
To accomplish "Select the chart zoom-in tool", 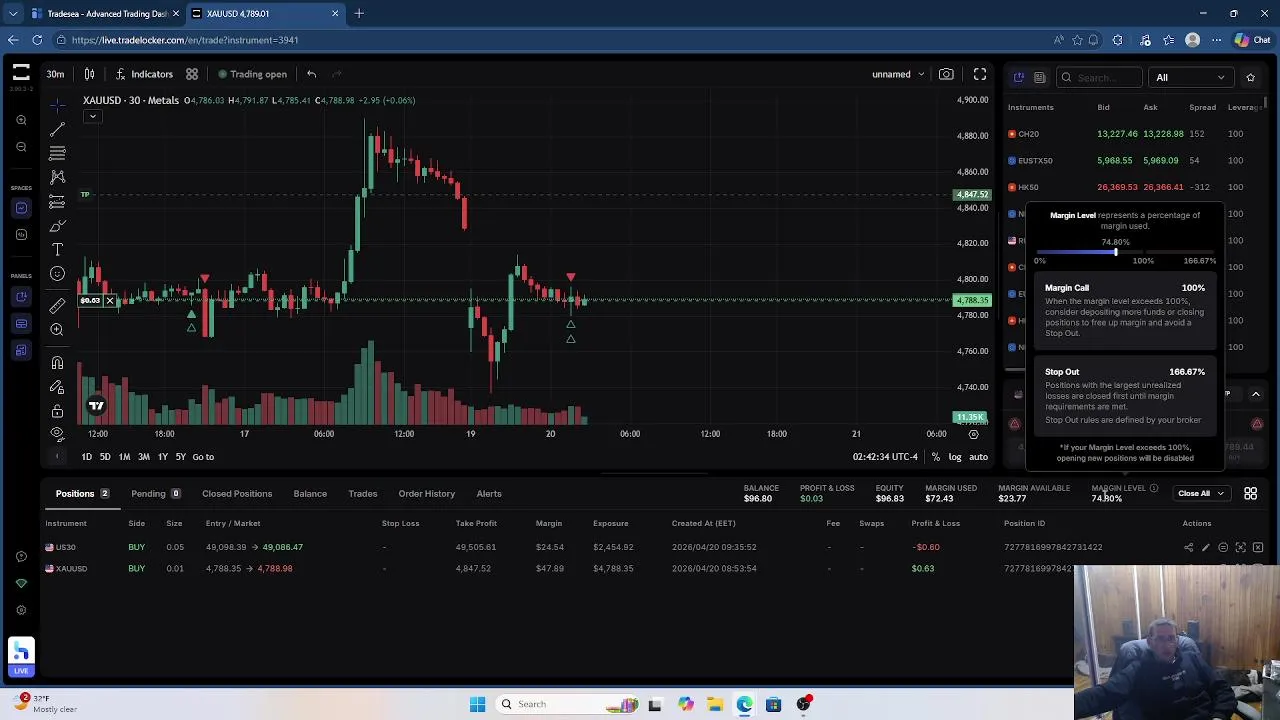I will point(57,330).
